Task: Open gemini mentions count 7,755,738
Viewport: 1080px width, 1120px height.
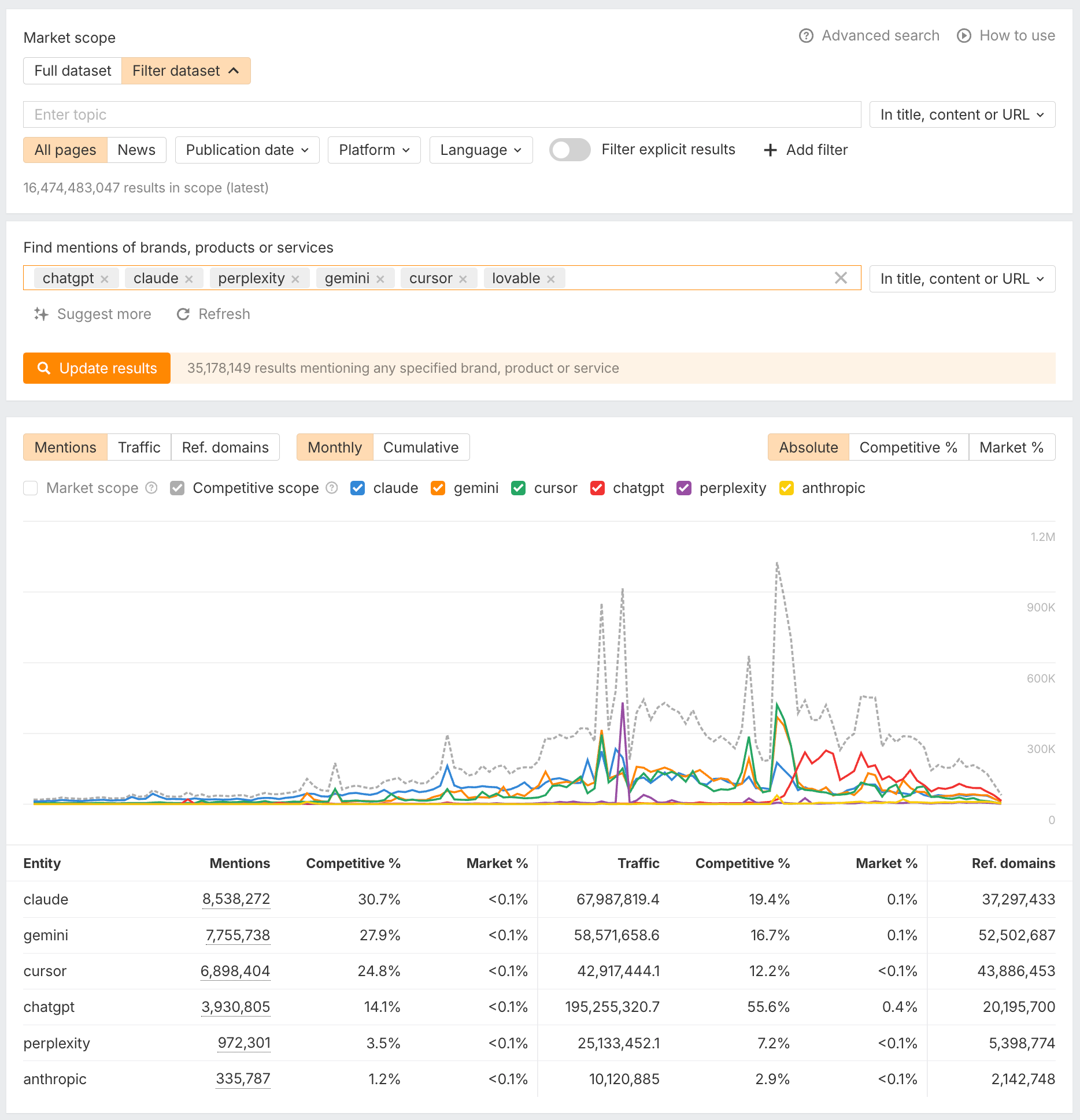Action: (x=238, y=935)
